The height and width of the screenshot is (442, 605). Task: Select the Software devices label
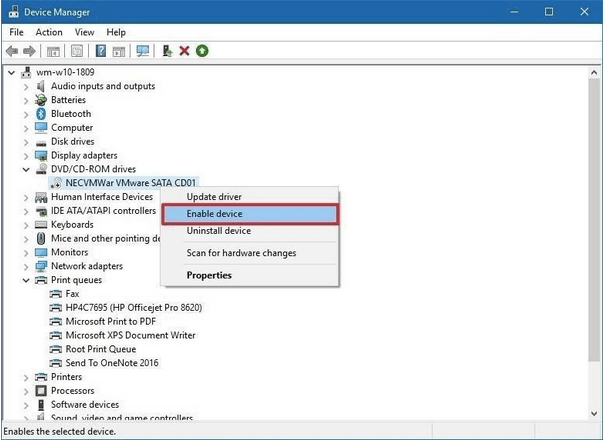85,405
